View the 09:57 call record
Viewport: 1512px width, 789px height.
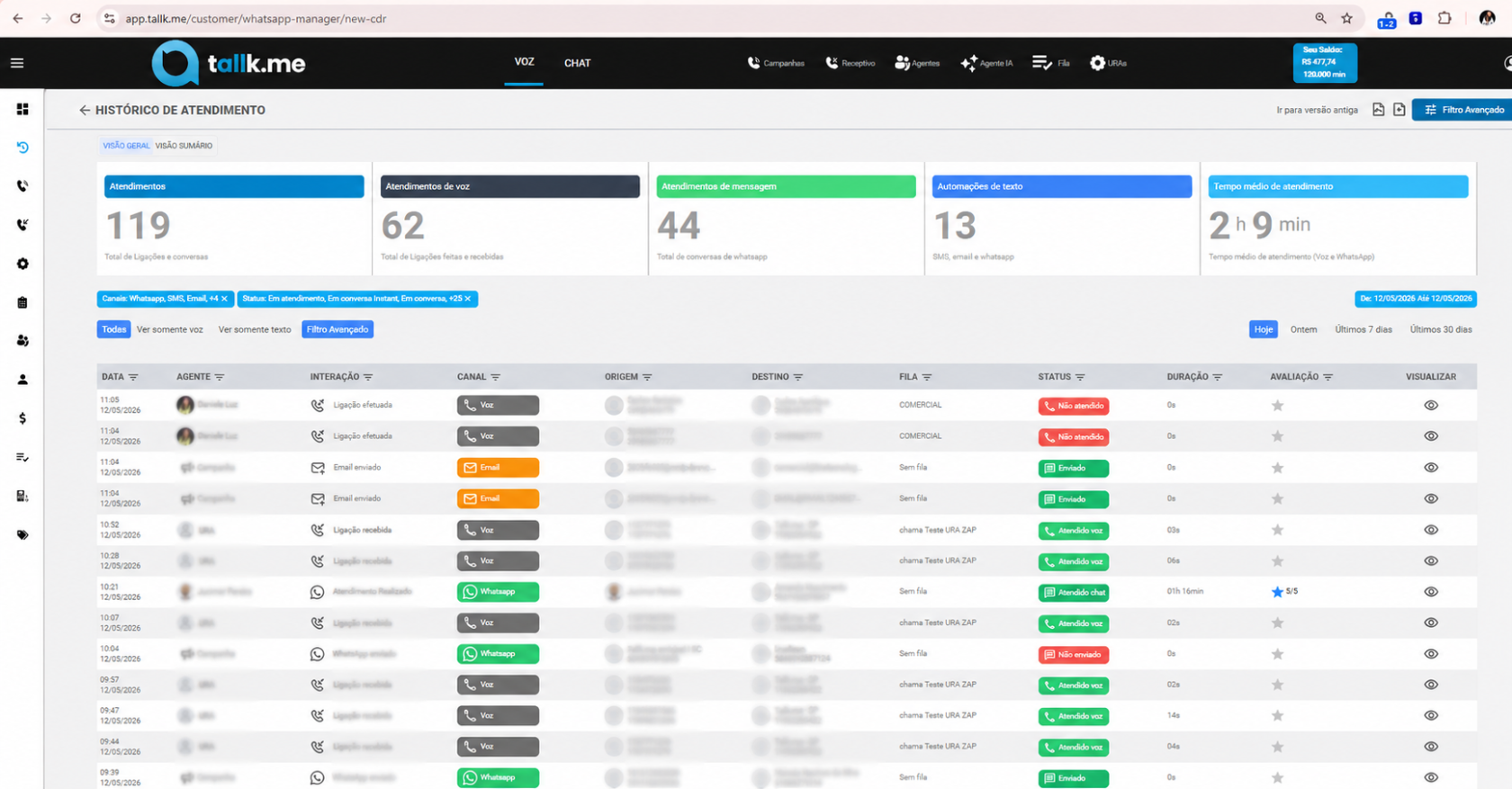(x=1431, y=685)
